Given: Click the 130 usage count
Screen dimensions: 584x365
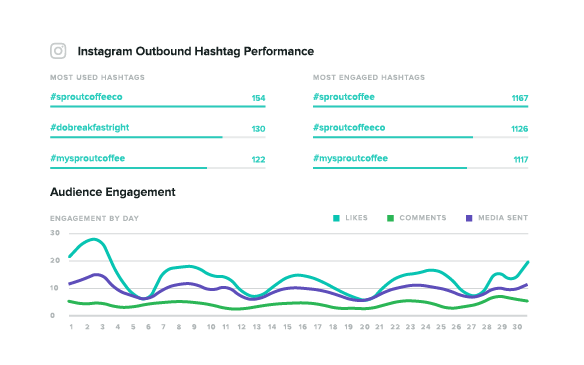Looking at the screenshot, I should pos(258,129).
